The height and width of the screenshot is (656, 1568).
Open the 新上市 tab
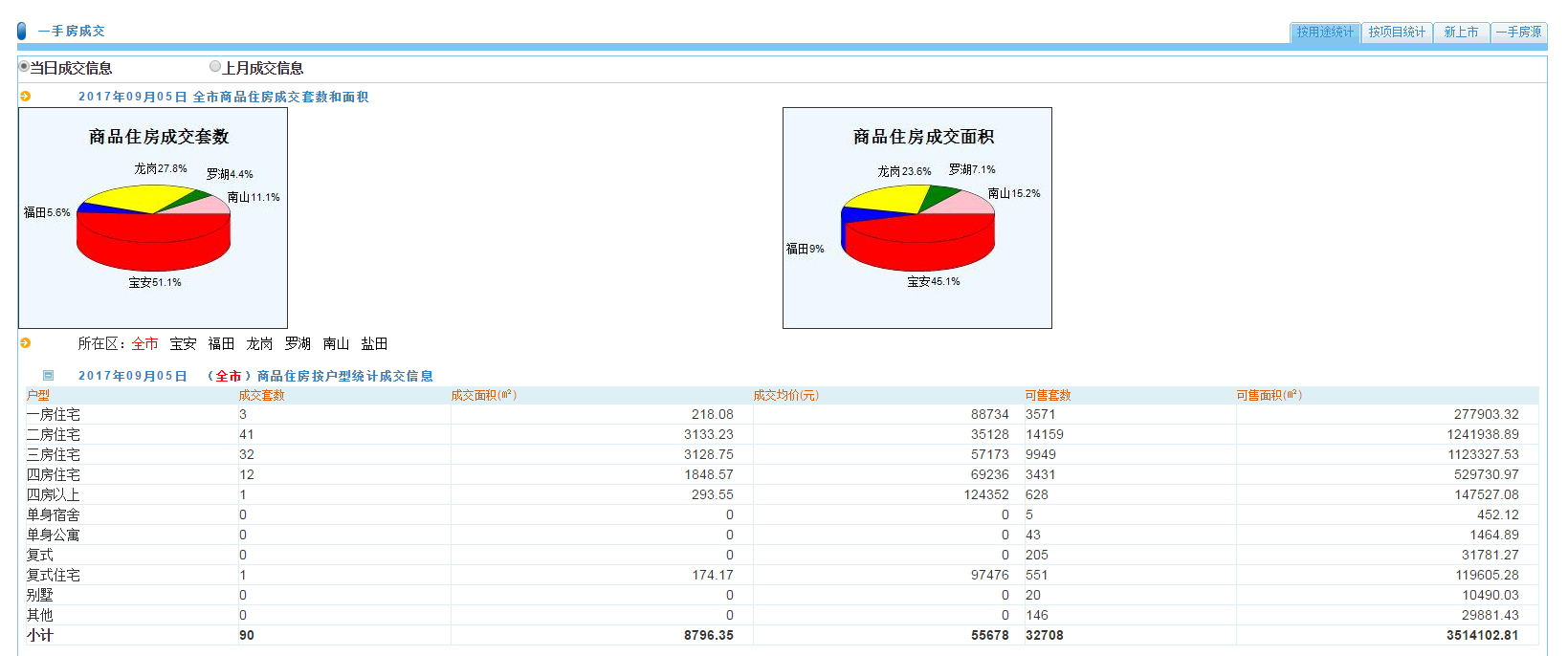coord(1461,33)
